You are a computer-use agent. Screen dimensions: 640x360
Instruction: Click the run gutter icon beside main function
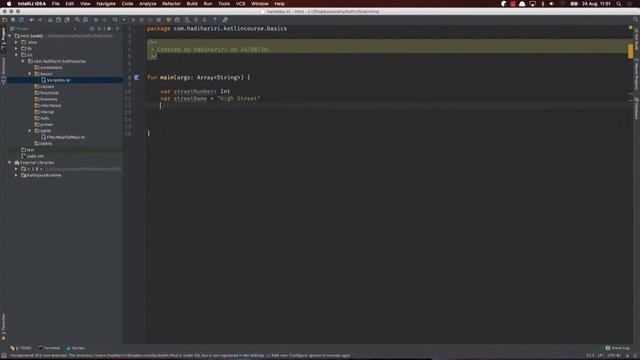point(137,77)
